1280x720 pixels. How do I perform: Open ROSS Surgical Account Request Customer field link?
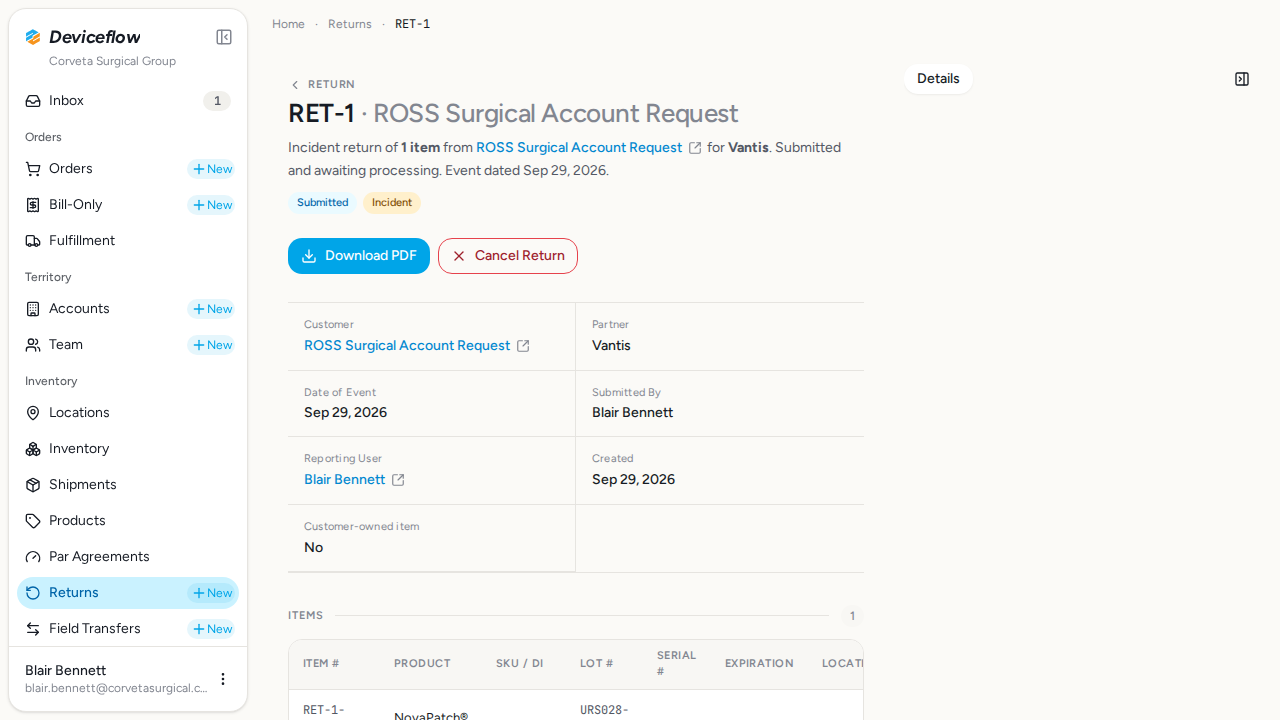click(407, 346)
